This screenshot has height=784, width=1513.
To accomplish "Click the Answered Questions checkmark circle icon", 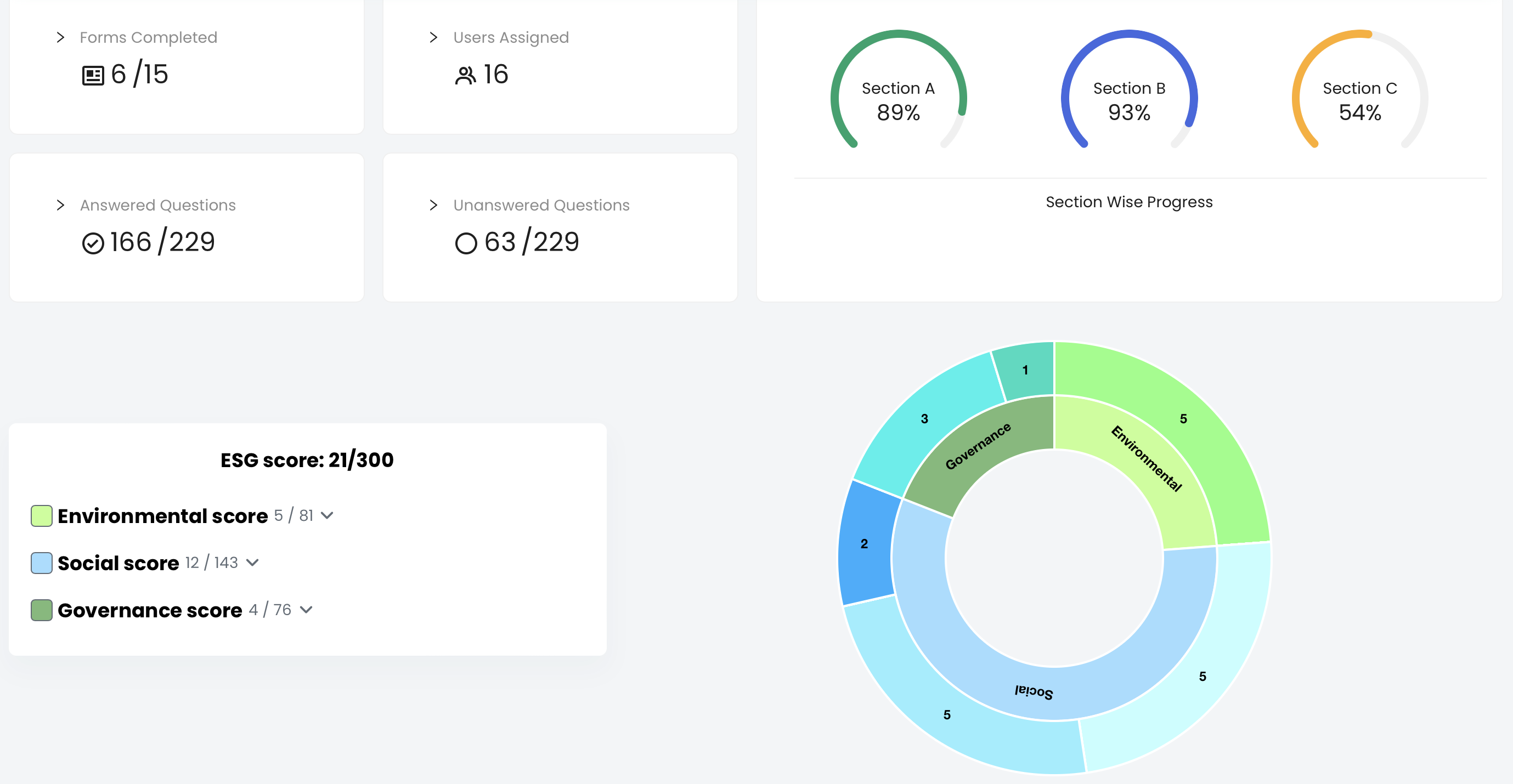I will (x=93, y=243).
